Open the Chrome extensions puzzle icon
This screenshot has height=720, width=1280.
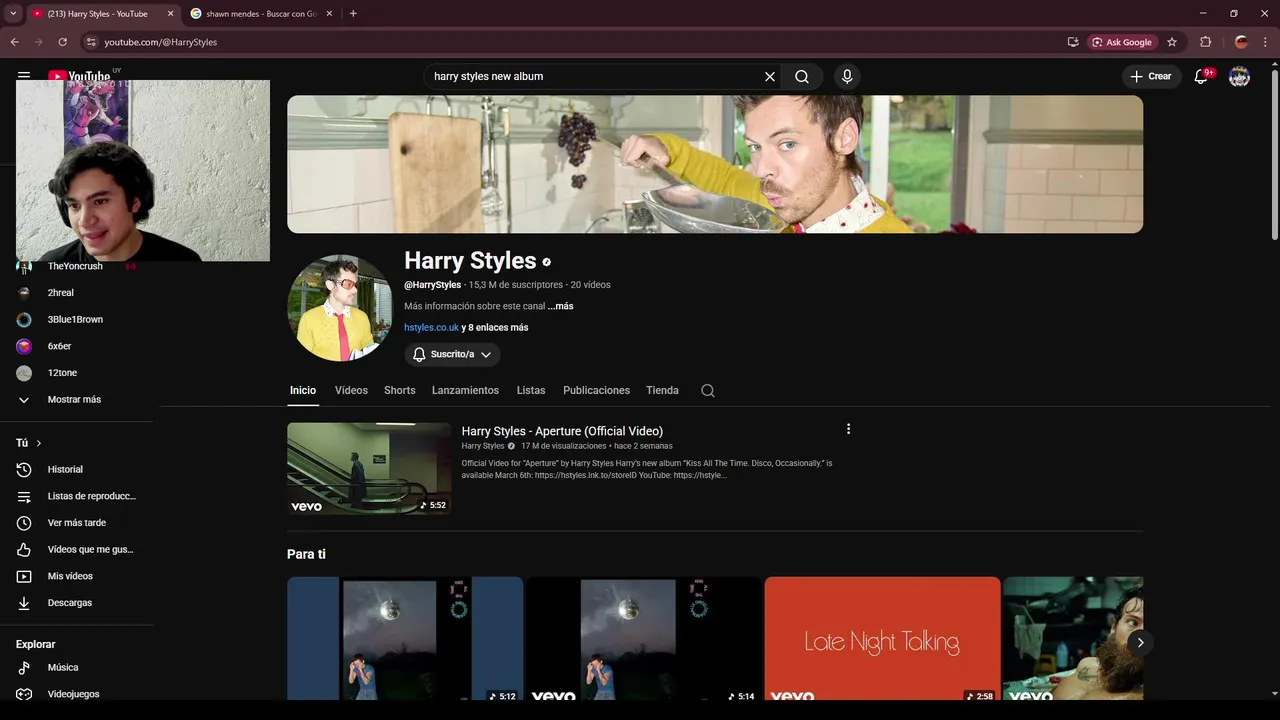1205,42
